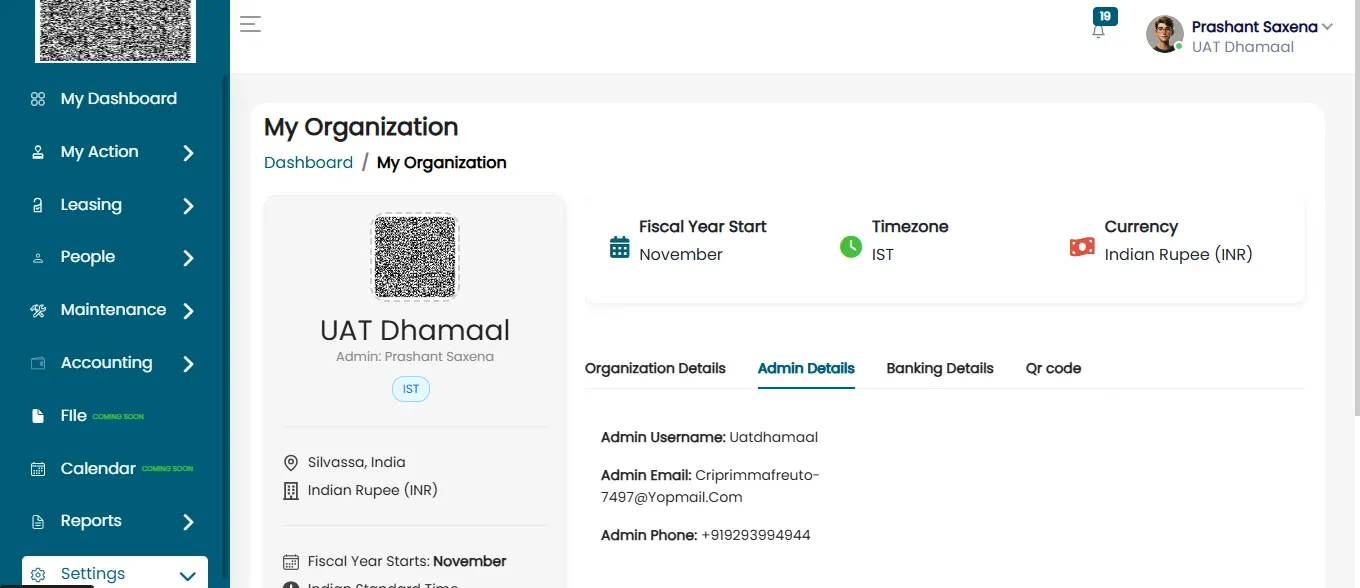Click the Silvassa location pin icon

(x=291, y=463)
